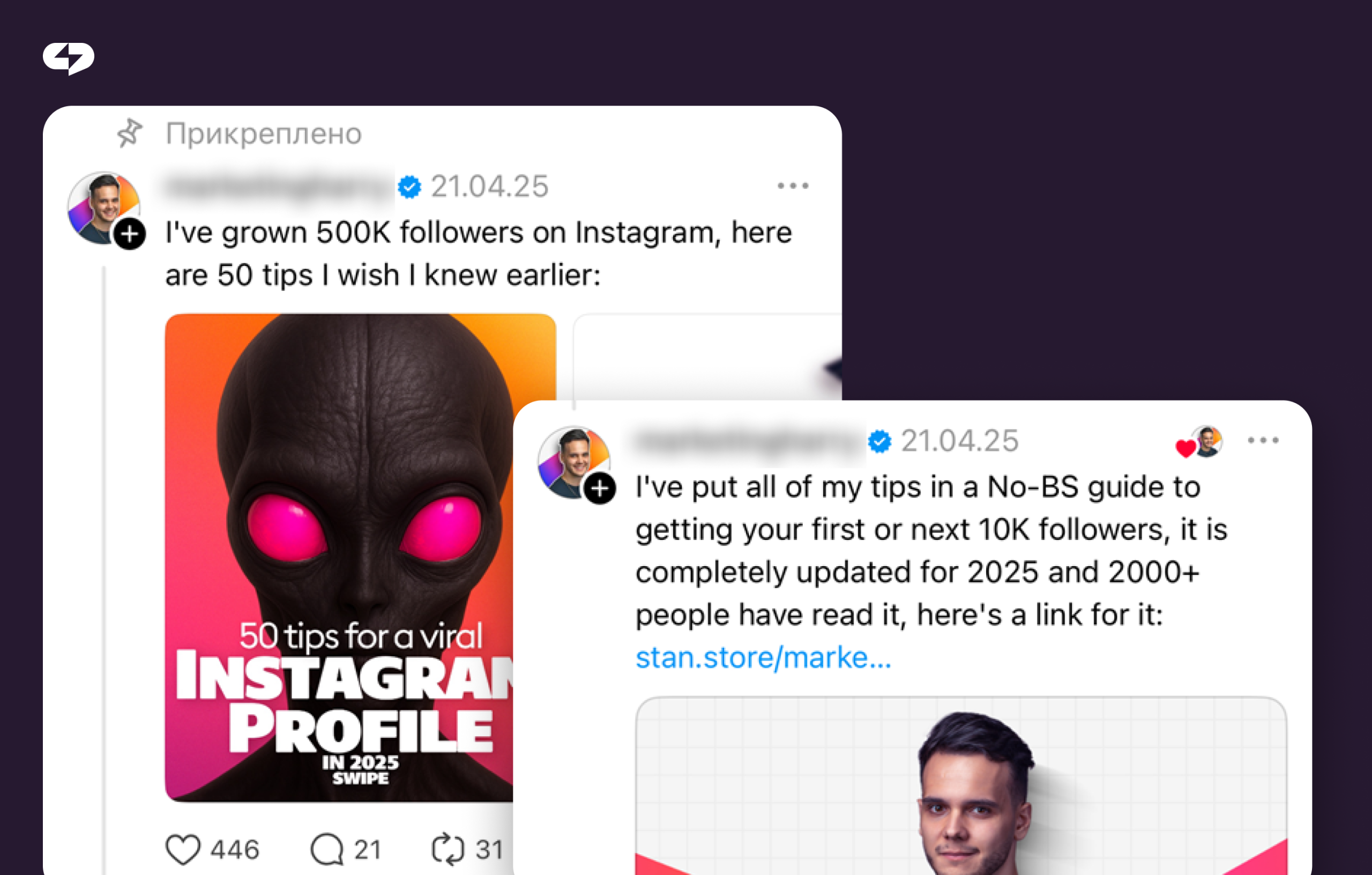
Task: Click the lightning bolt logo icon
Action: click(x=69, y=57)
